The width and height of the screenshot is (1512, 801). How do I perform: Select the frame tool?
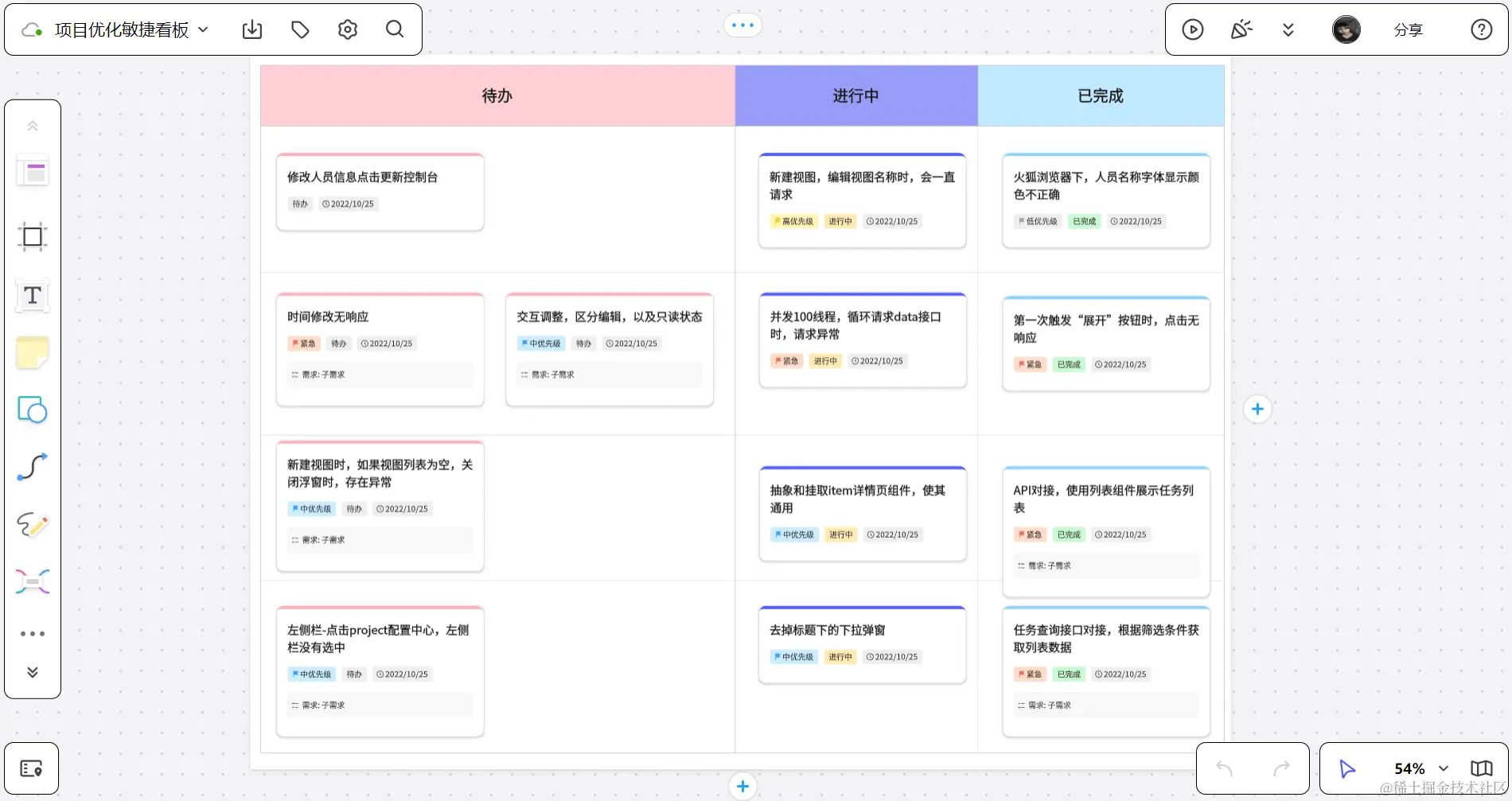pyautogui.click(x=32, y=236)
